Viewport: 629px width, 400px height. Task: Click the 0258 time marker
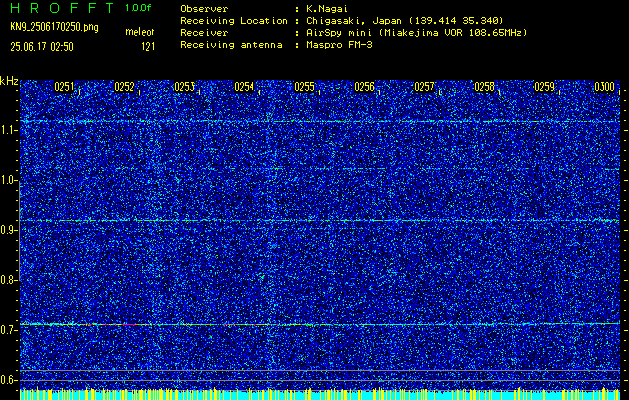click(485, 87)
